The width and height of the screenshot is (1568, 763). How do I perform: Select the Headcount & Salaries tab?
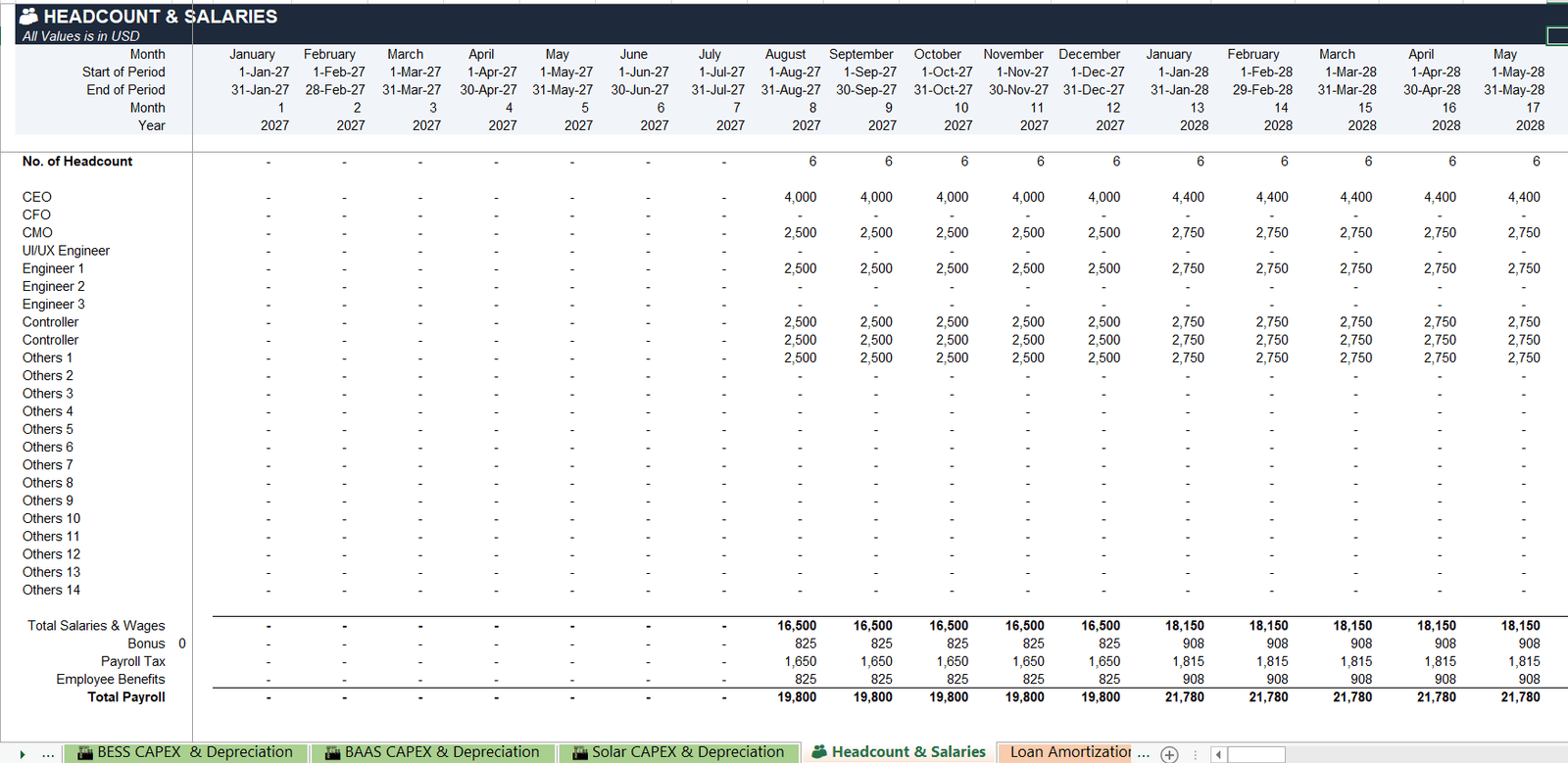click(899, 752)
